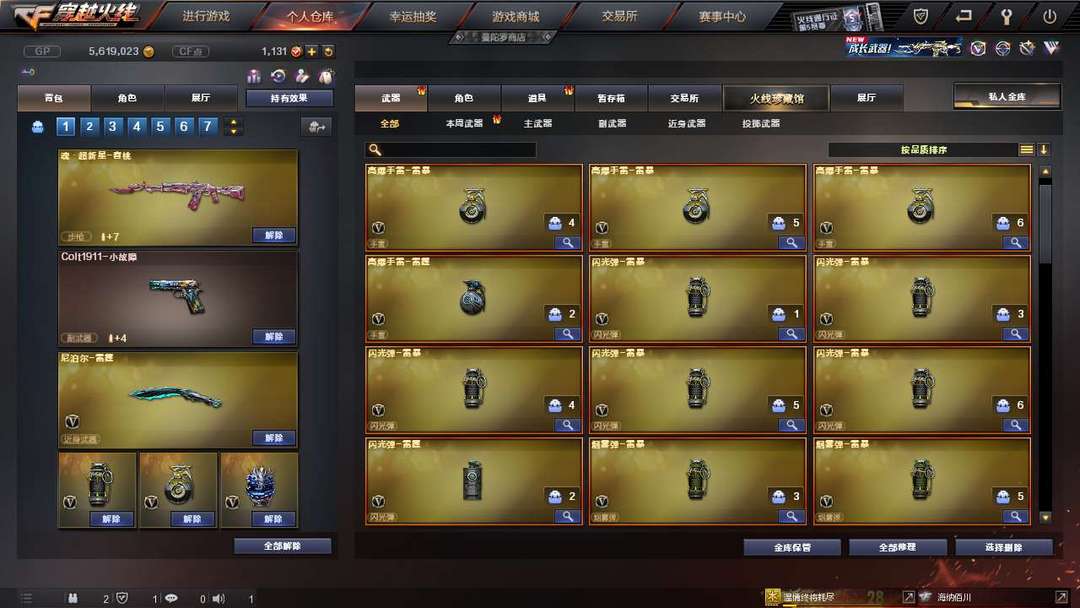Click the refresh icon beside CF points
Image resolution: width=1080 pixels, height=608 pixels.
pyautogui.click(x=328, y=51)
